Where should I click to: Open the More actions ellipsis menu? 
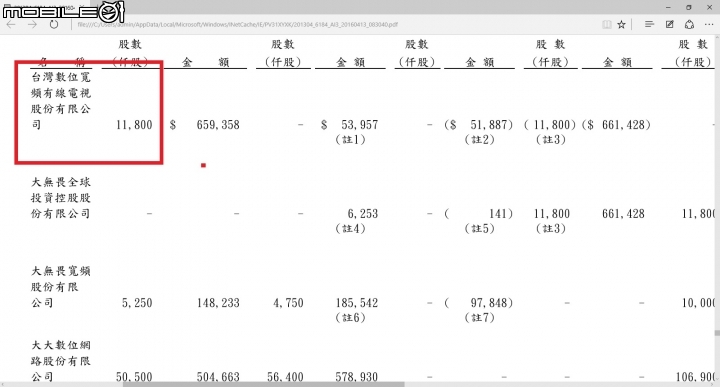pos(709,25)
